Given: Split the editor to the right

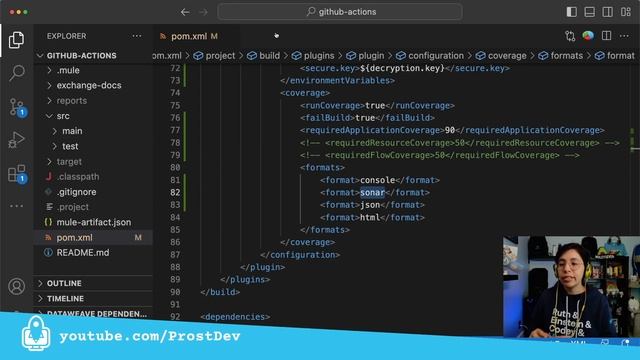Looking at the screenshot, I should tap(606, 36).
